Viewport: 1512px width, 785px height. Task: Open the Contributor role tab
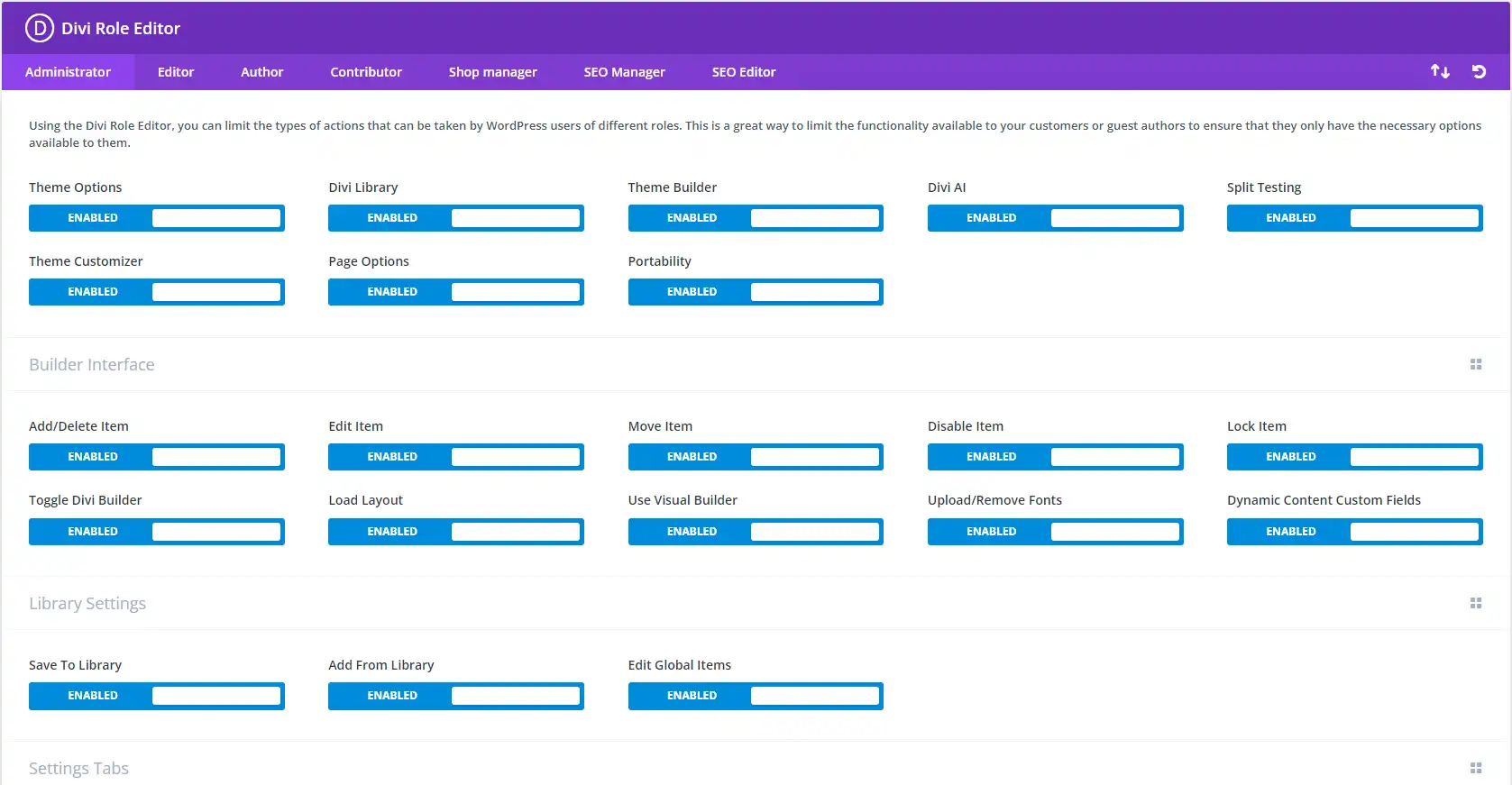(x=366, y=72)
